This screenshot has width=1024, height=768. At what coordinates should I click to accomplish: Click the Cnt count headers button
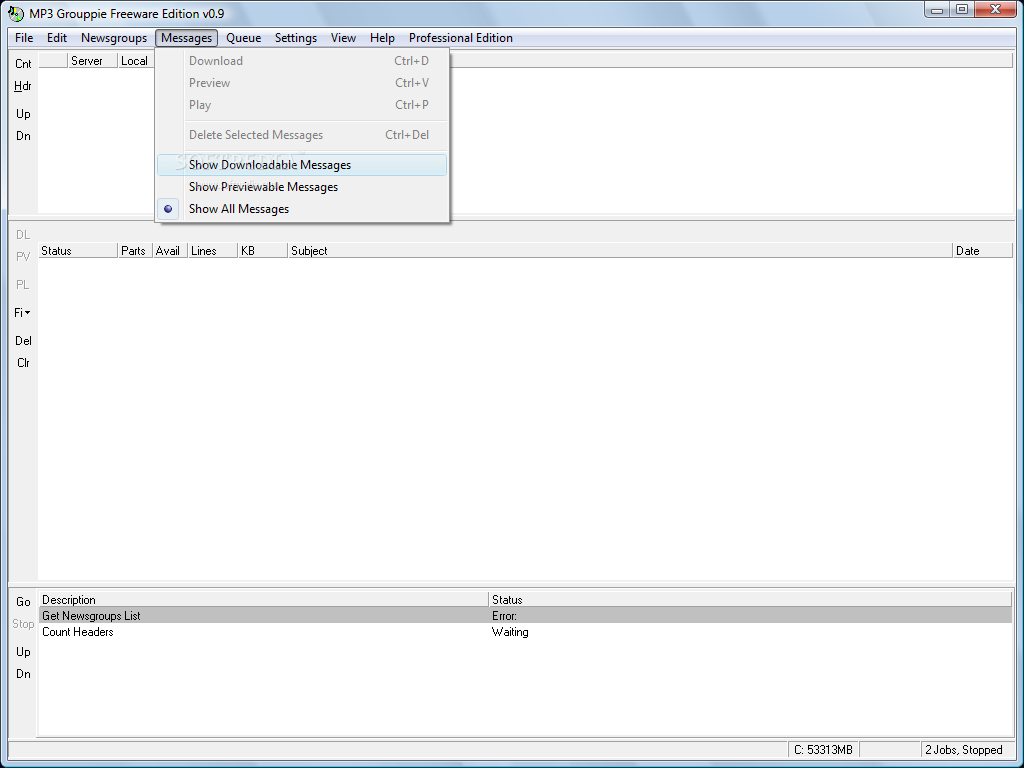coord(23,63)
